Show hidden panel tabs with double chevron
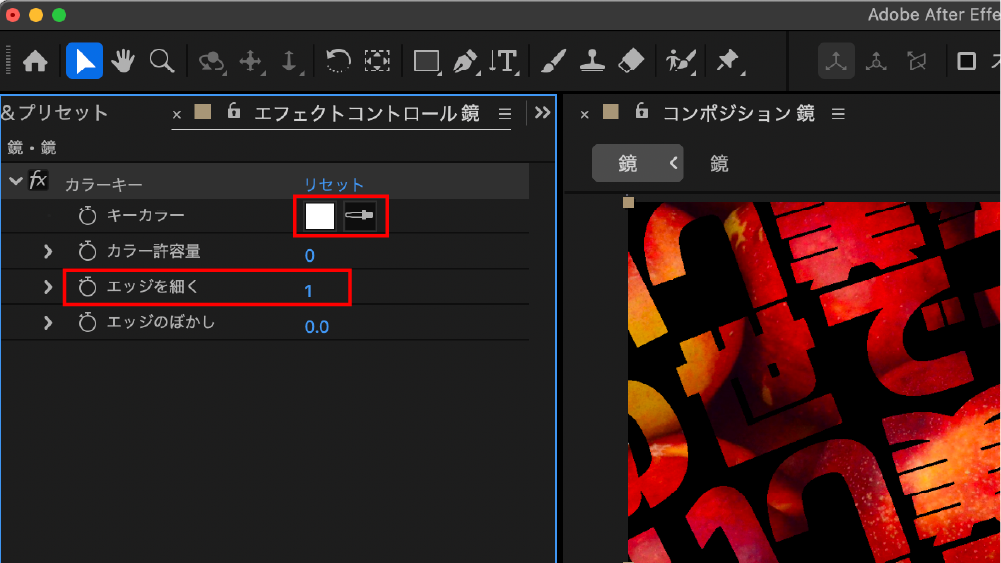 point(542,113)
